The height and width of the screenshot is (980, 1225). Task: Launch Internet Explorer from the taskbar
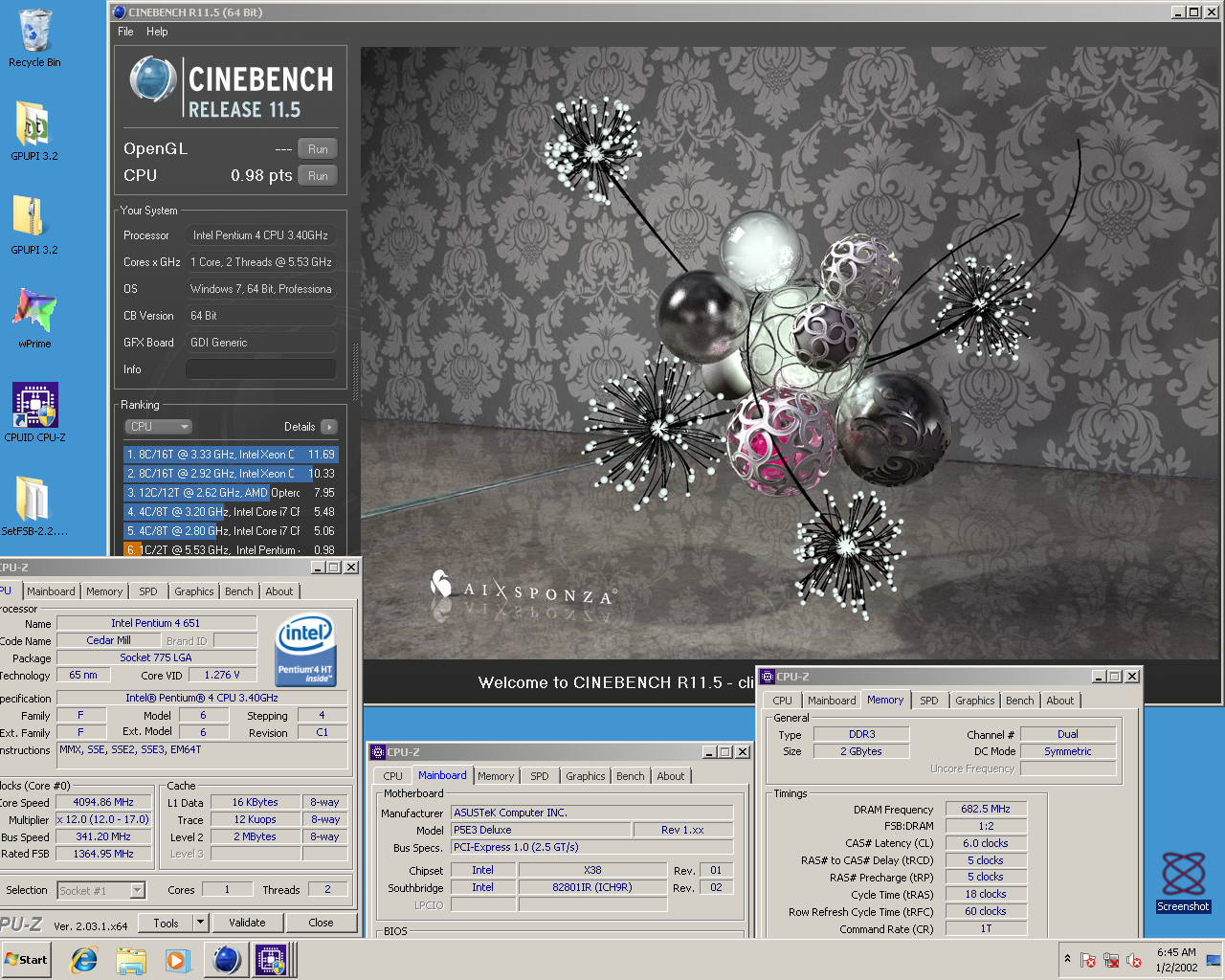[x=85, y=960]
